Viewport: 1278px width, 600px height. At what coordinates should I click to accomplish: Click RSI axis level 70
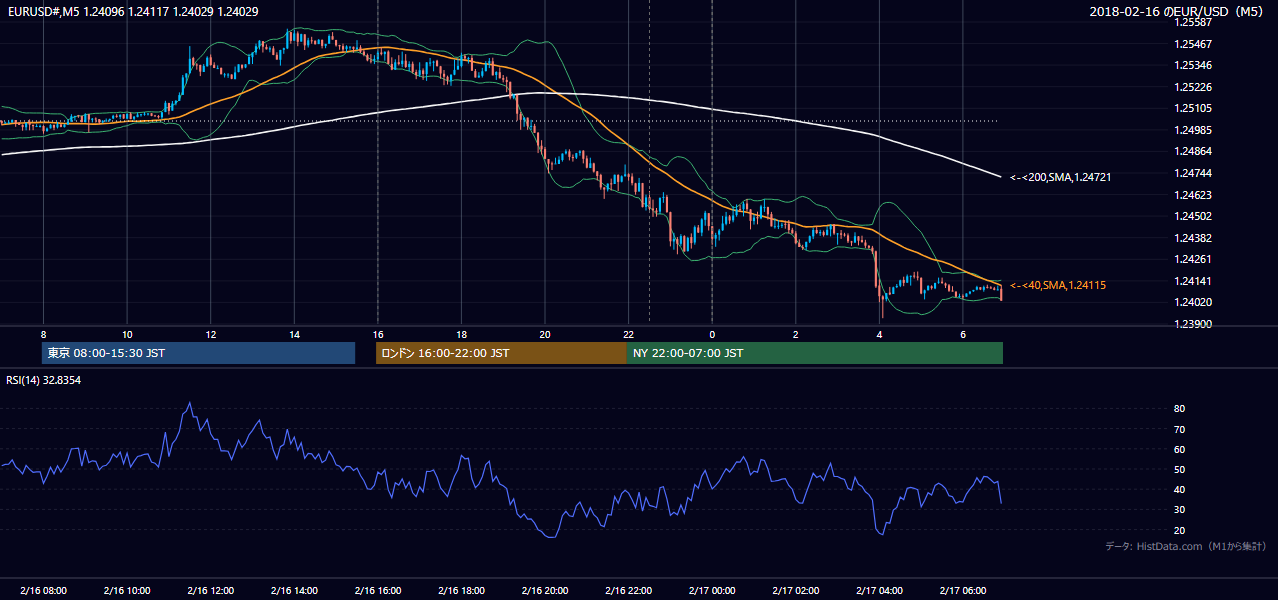1180,429
